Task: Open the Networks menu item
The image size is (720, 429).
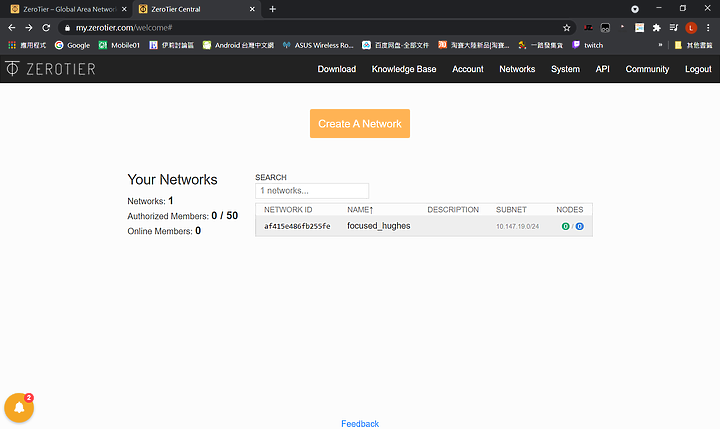Action: click(x=517, y=69)
